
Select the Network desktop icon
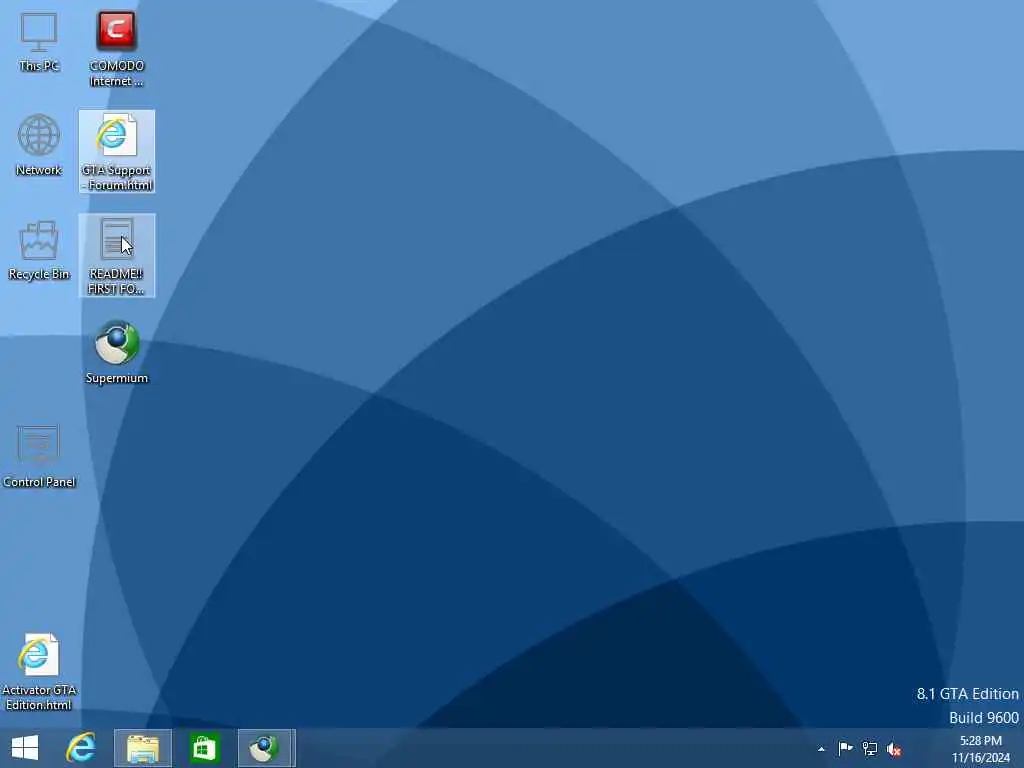39,145
